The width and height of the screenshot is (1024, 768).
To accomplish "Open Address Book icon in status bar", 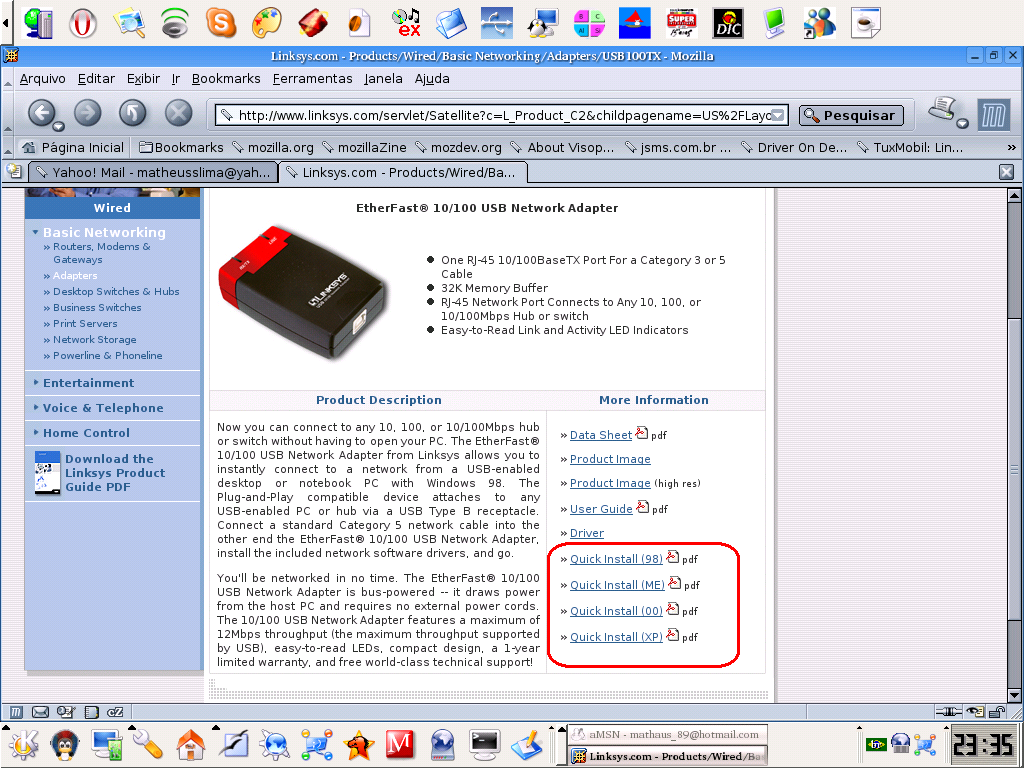I will coord(65,712).
